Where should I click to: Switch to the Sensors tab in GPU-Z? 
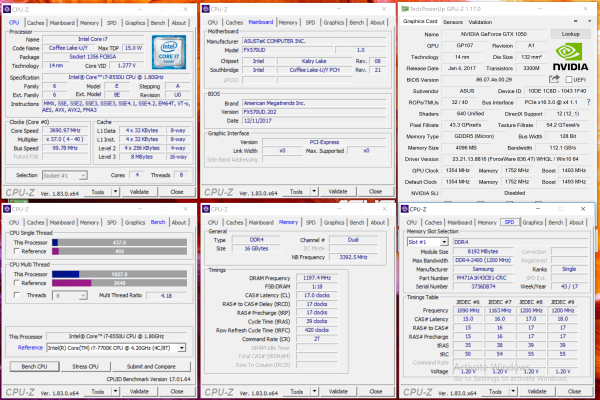[x=453, y=22]
